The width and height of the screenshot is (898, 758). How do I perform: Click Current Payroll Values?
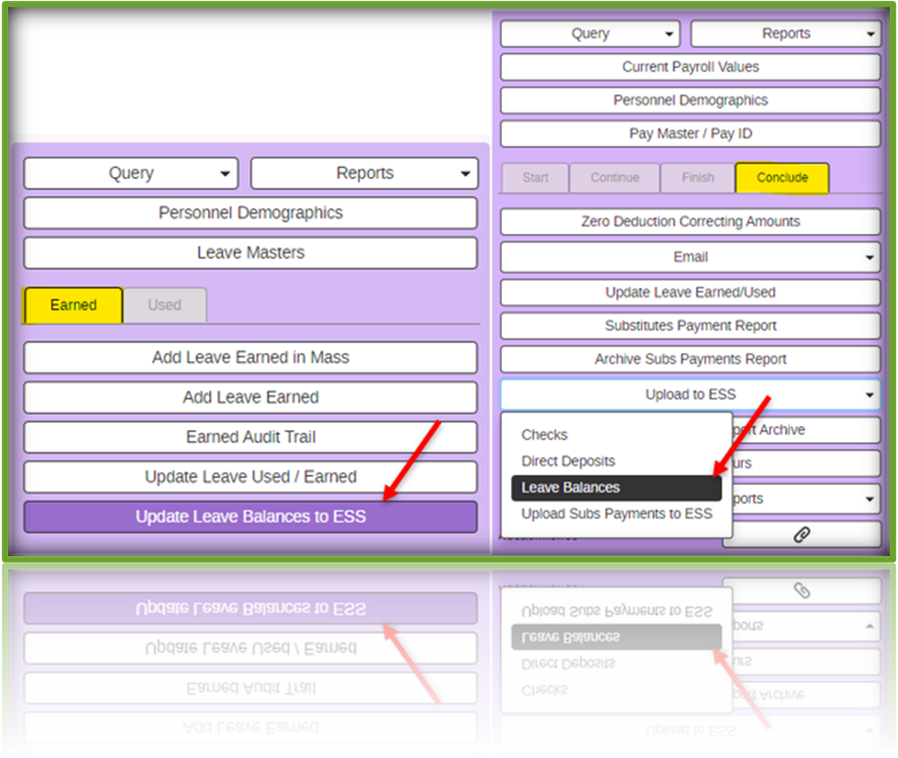tap(691, 67)
